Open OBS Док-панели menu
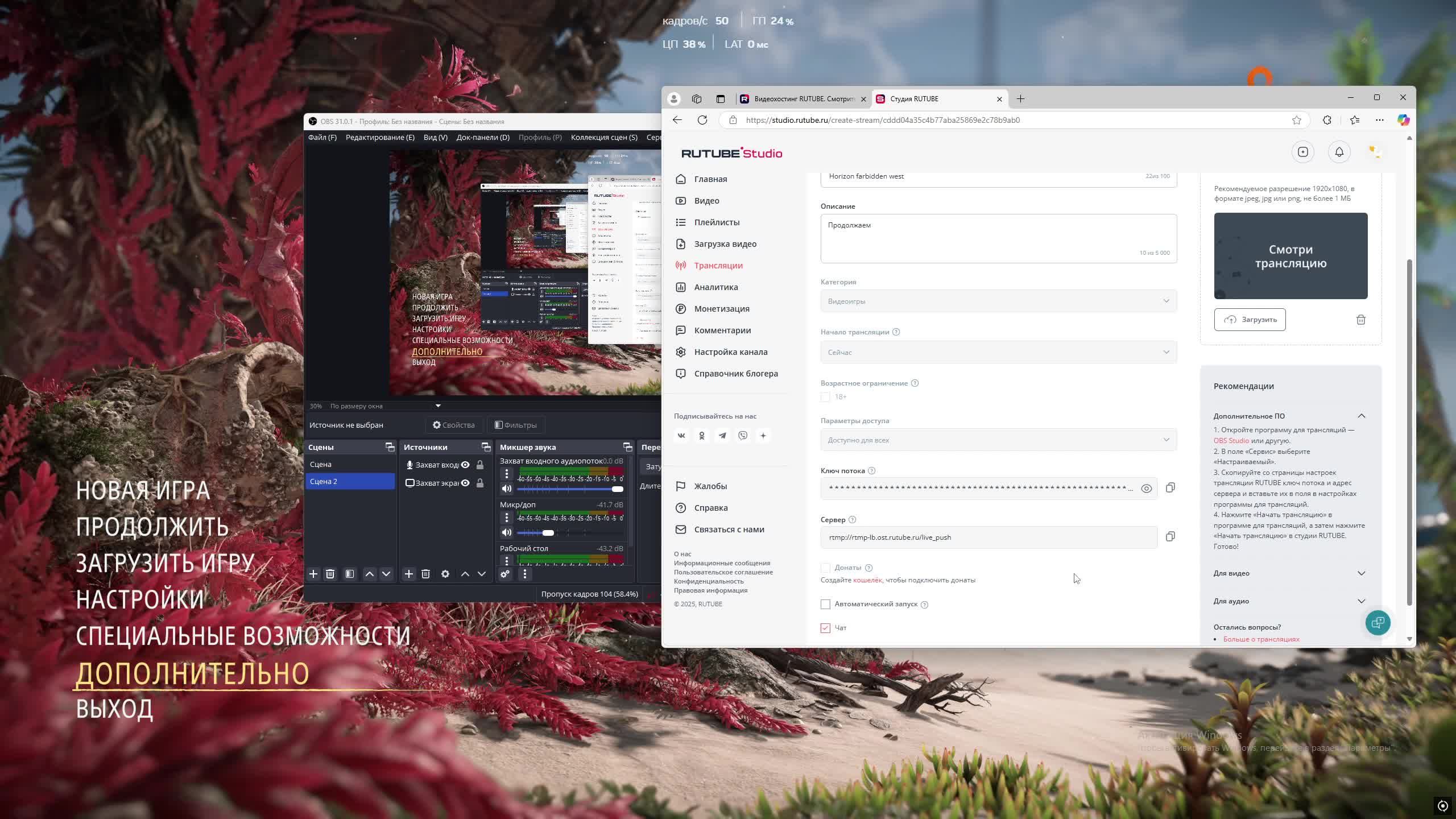 [x=482, y=137]
